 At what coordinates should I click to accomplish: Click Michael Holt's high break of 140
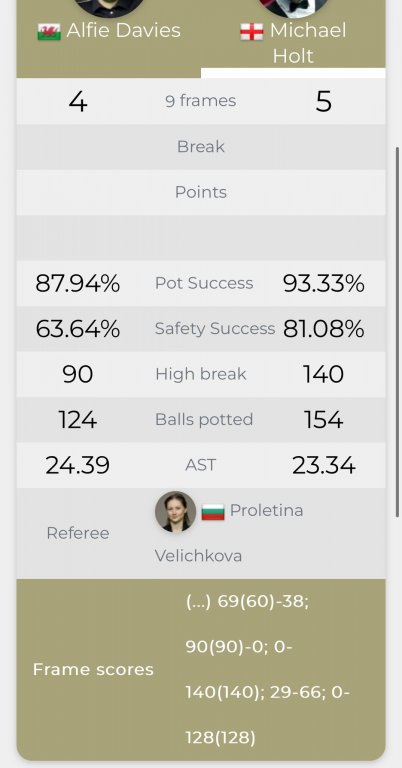point(323,374)
